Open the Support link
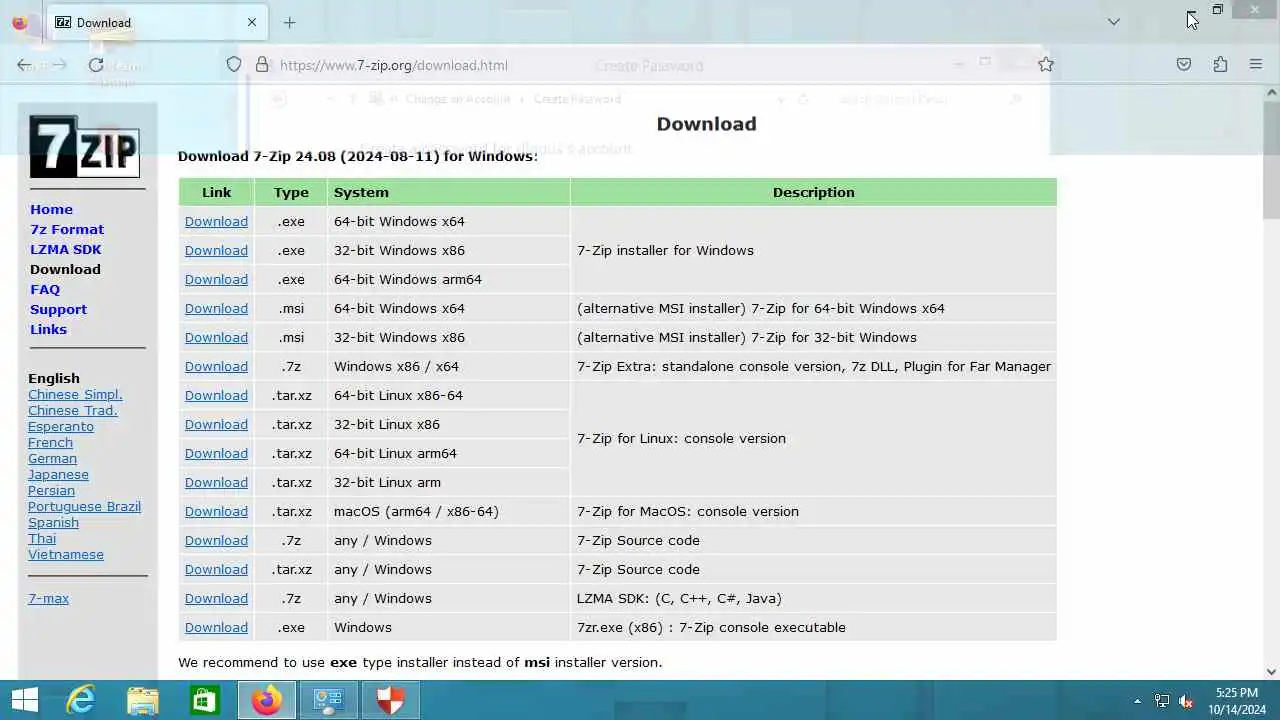The width and height of the screenshot is (1280, 720). tap(58, 309)
